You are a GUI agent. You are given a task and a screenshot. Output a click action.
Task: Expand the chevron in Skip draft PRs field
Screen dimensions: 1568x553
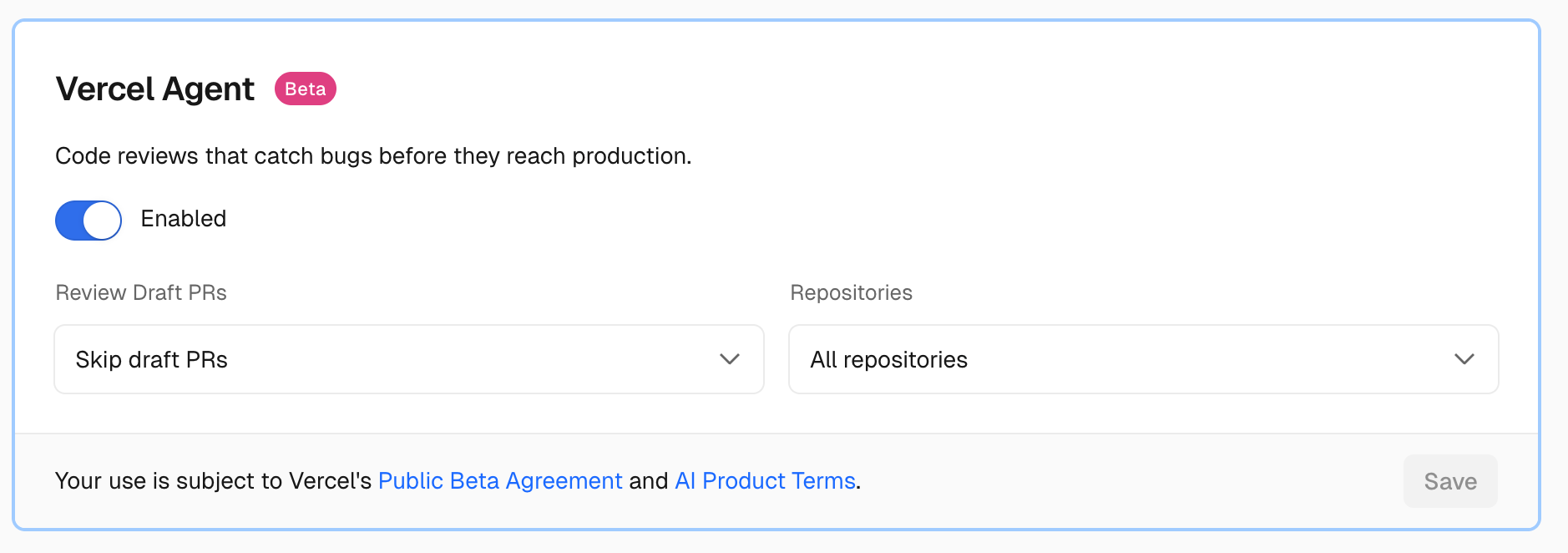(x=729, y=359)
